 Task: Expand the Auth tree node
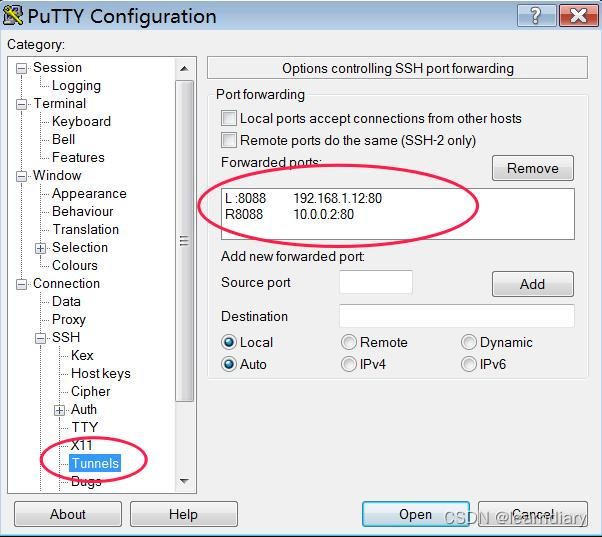[59, 410]
